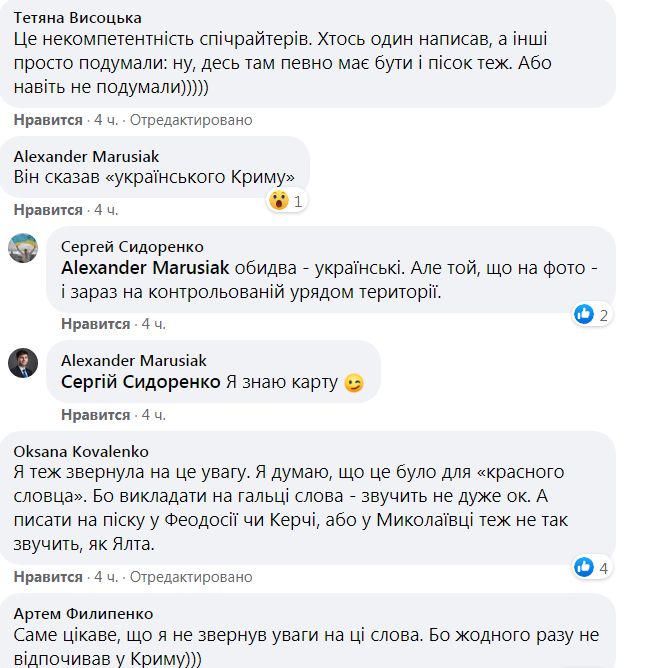Open Тетяна Висоцька's profile name link
This screenshot has width=645, height=668.
click(x=79, y=18)
